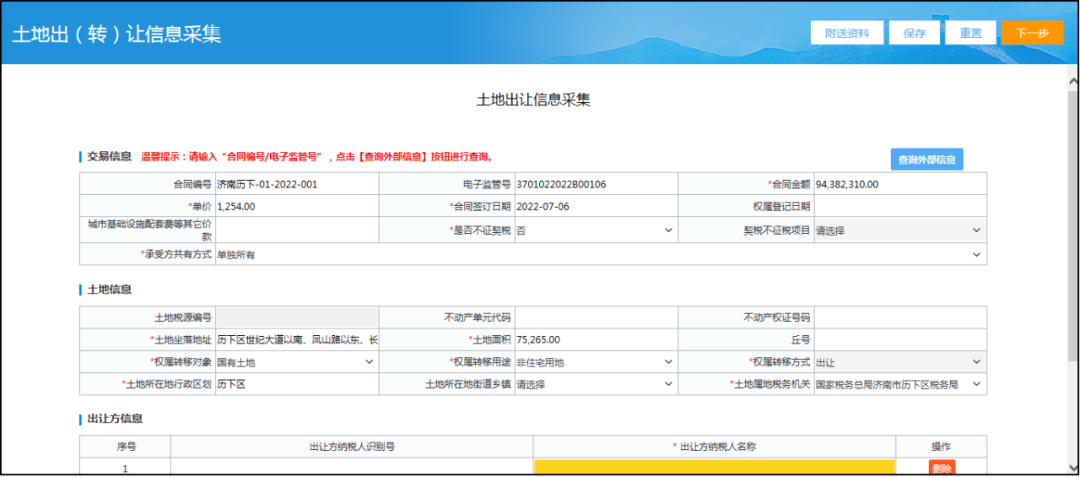1080x477 pixels.
Task: Click the 土地坐落地址 field
Action: pyautogui.click(x=296, y=339)
